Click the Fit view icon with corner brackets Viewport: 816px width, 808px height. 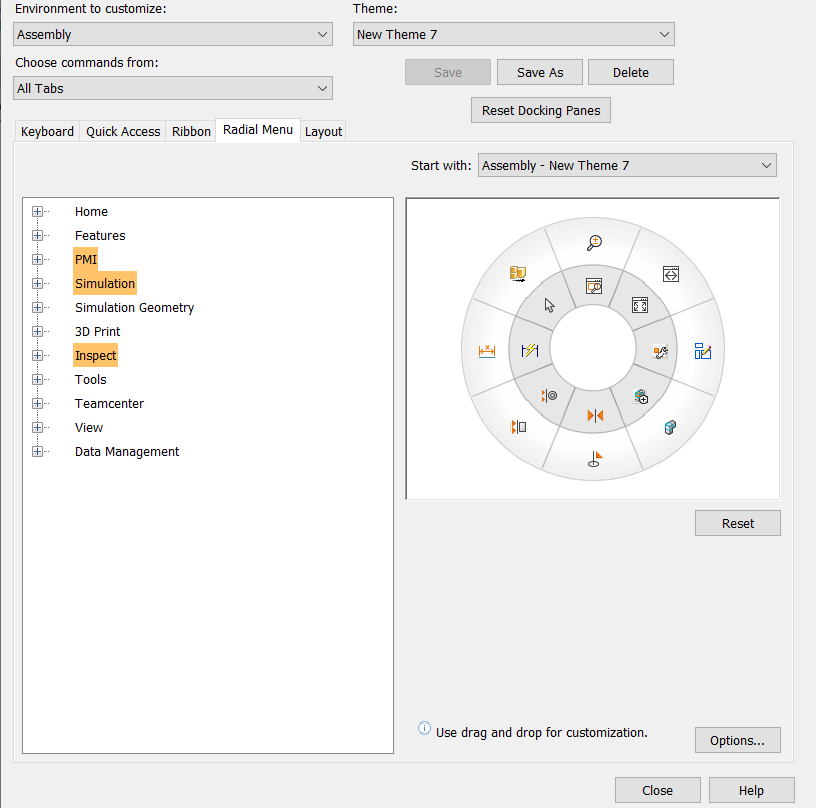point(640,305)
